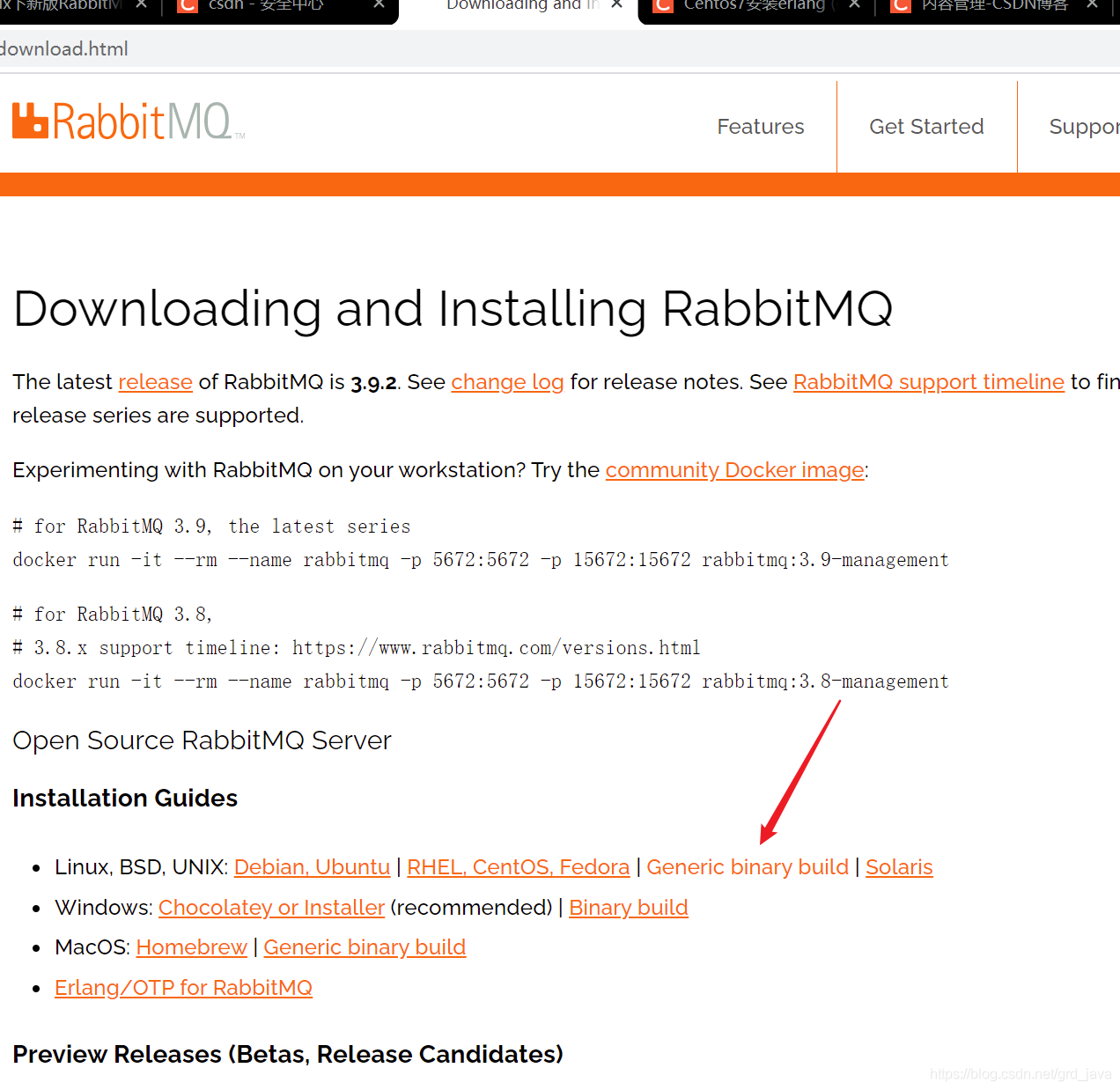The image size is (1120, 1090).
Task: Open the Linux Generic binary build link
Action: (748, 867)
